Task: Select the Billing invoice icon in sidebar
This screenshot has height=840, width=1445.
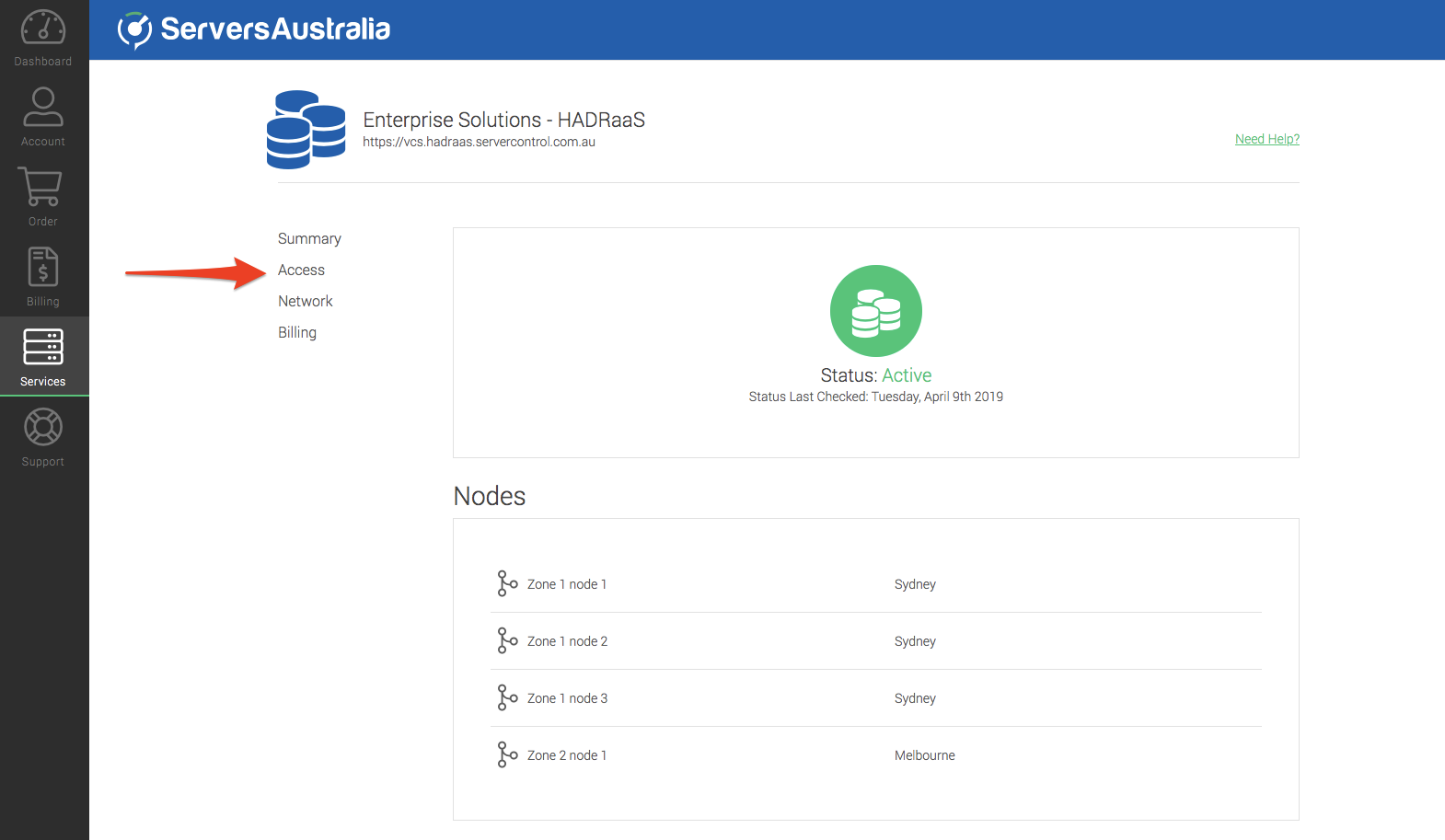Action: click(x=43, y=267)
